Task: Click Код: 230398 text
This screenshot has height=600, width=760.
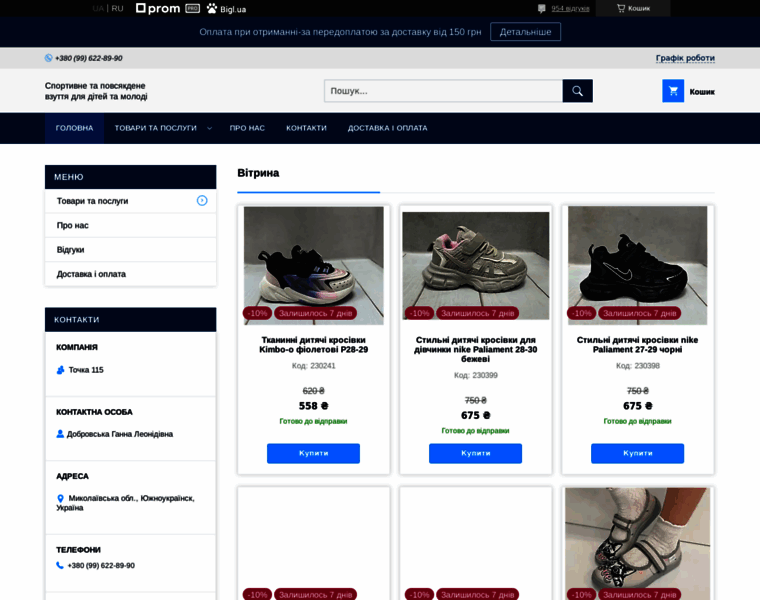Action: (x=637, y=366)
